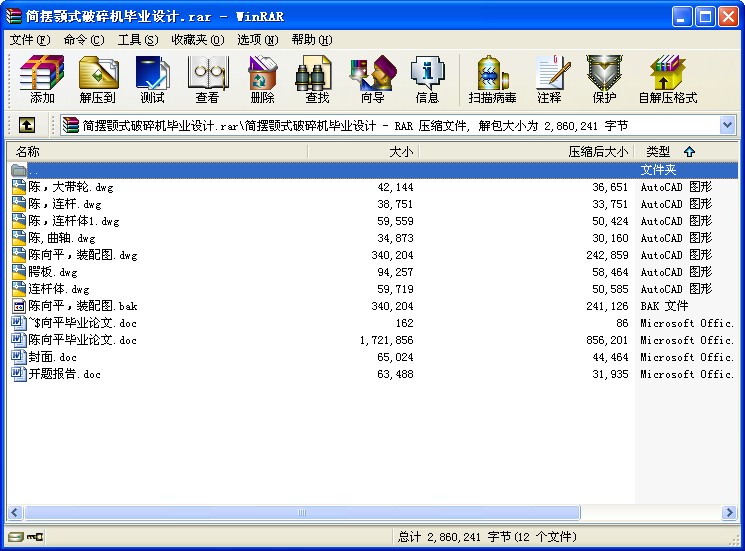Click right arrow of horizontal scrollbar

coord(730,513)
